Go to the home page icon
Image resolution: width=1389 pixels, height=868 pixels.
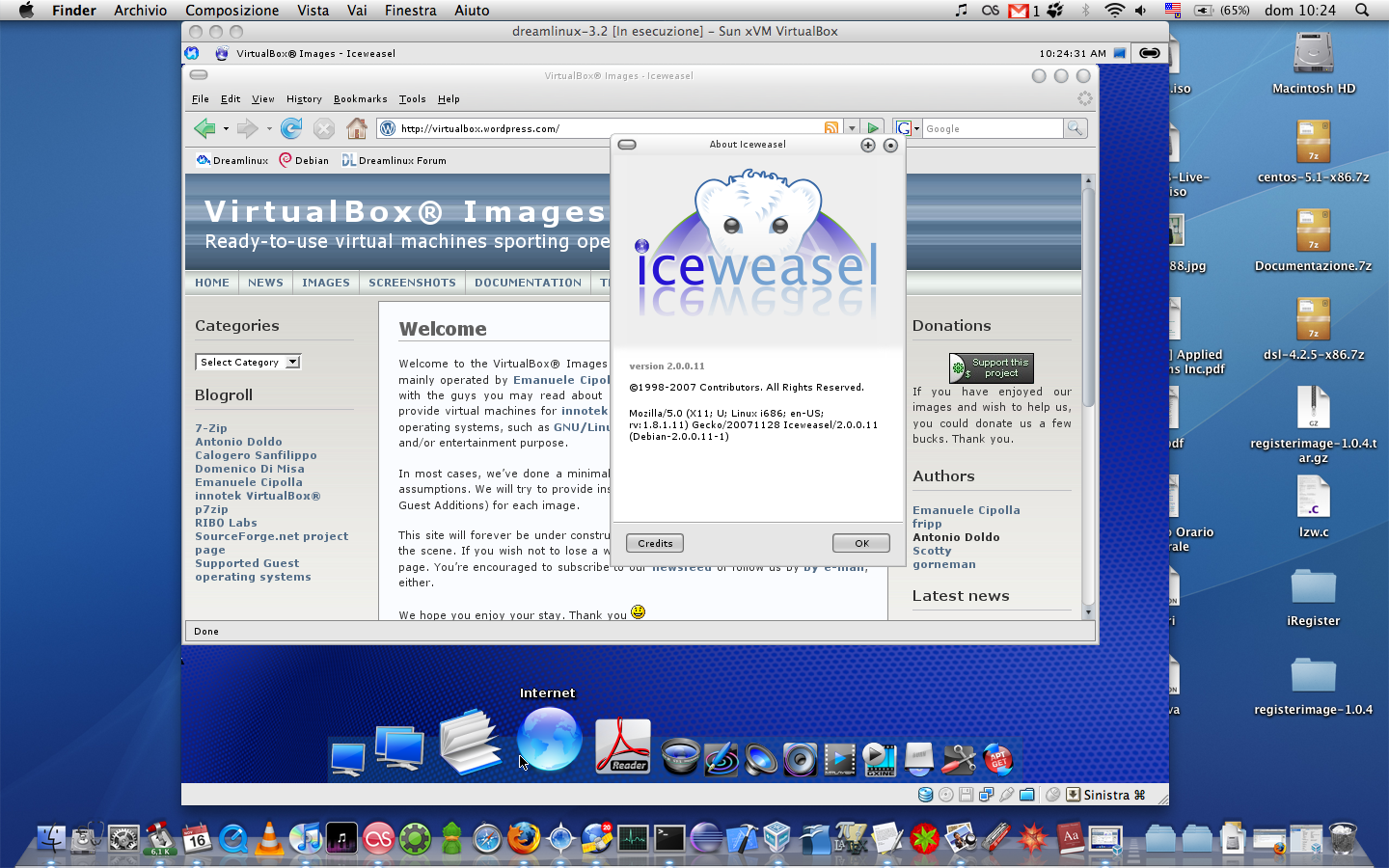tap(357, 128)
